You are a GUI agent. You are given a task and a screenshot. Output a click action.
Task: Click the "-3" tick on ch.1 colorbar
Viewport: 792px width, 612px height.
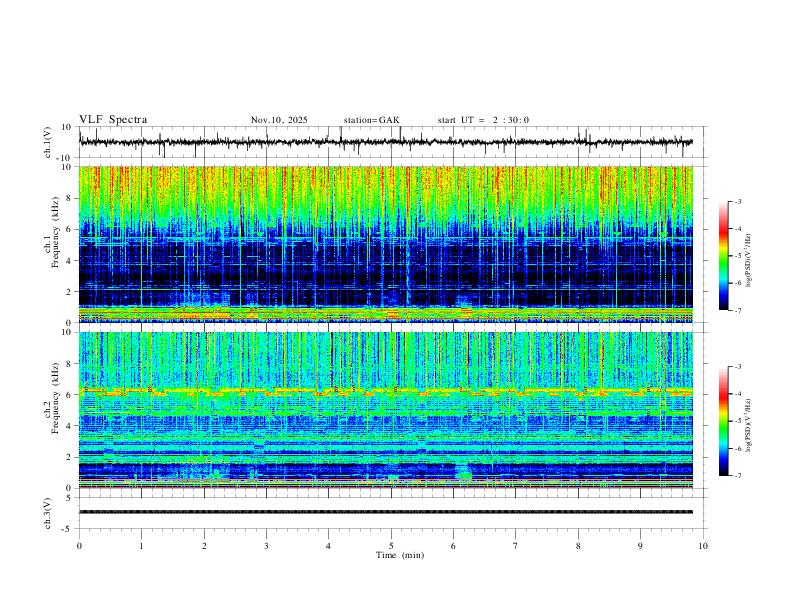tap(737, 201)
